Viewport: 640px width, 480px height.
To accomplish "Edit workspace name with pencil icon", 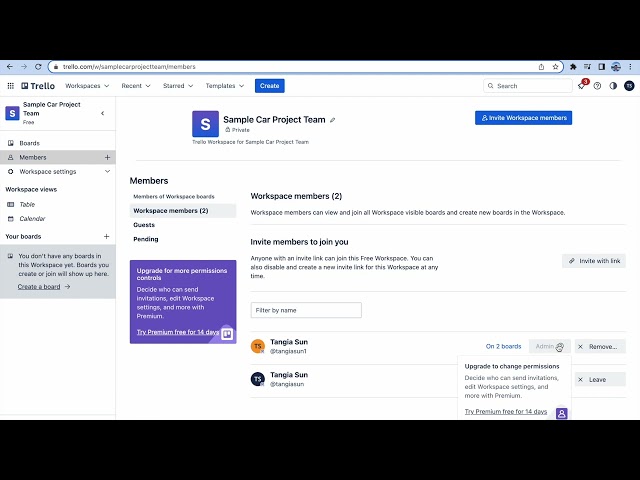I will 333,120.
